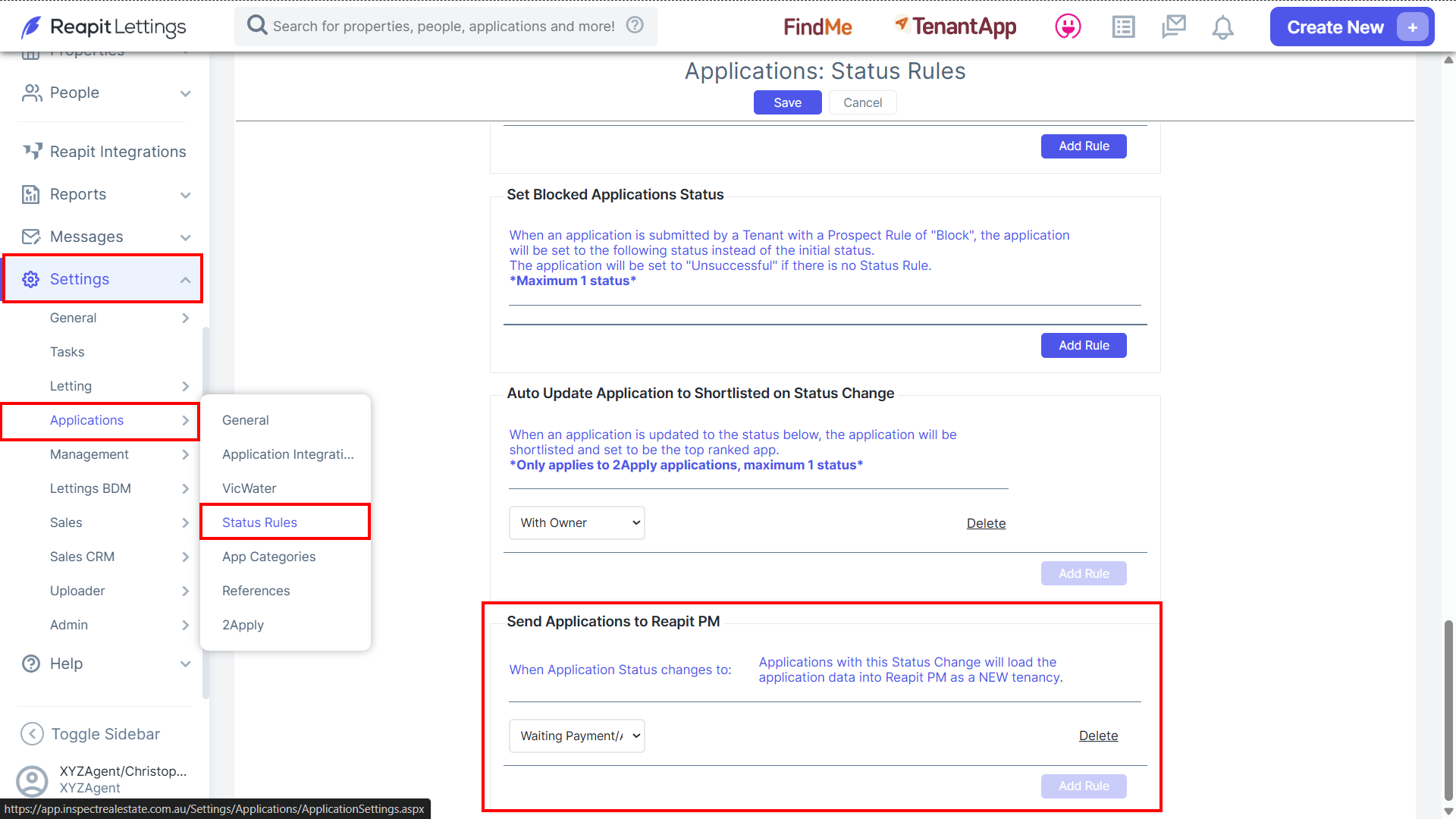
Task: Click the Reapit Integrations sidebar icon
Action: [x=31, y=152]
